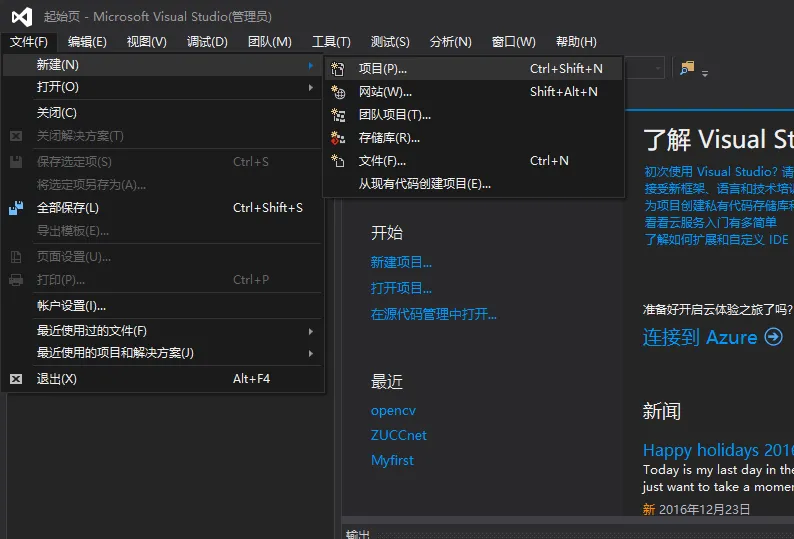Screen dimensions: 794x539
Task: Expand the 最近使用过的文件(F) submenu arrow
Action: click(310, 331)
